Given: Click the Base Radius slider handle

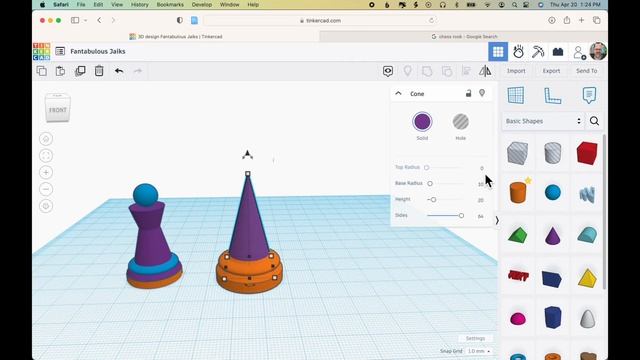Looking at the screenshot, I should point(430,184).
